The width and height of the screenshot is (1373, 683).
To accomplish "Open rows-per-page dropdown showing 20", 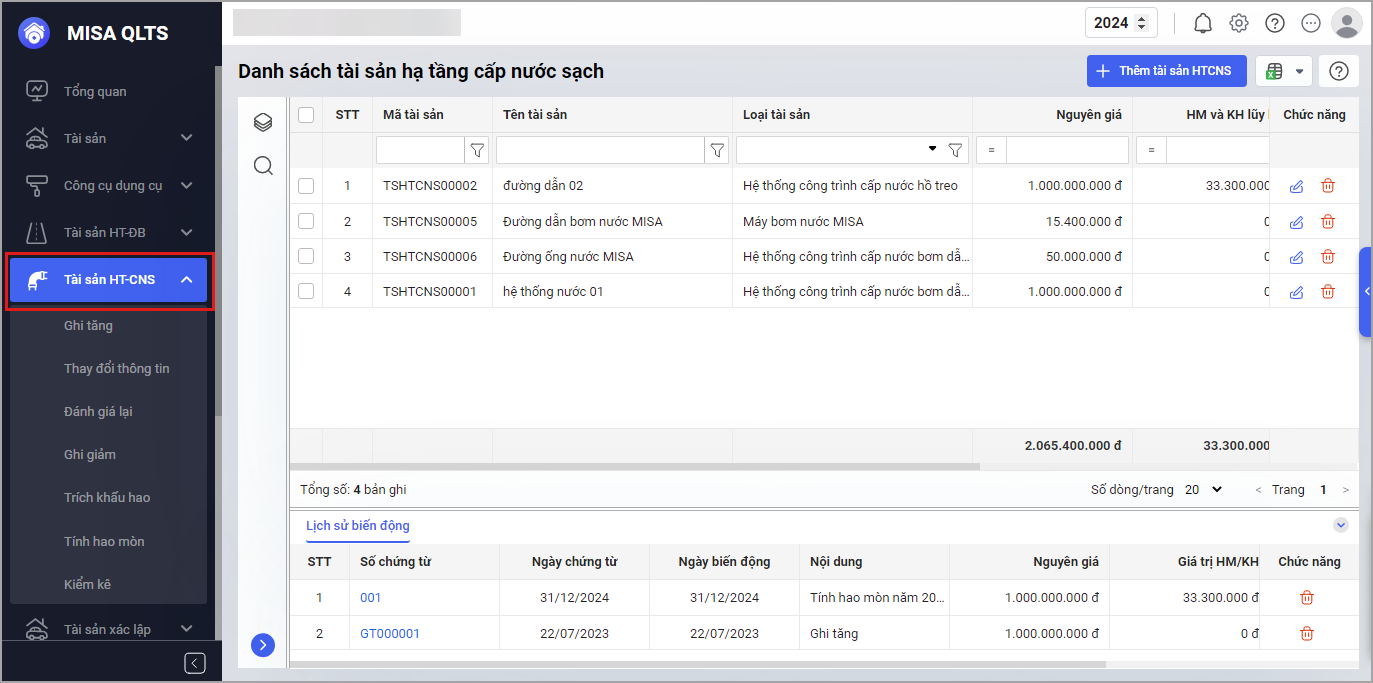I will point(1203,490).
